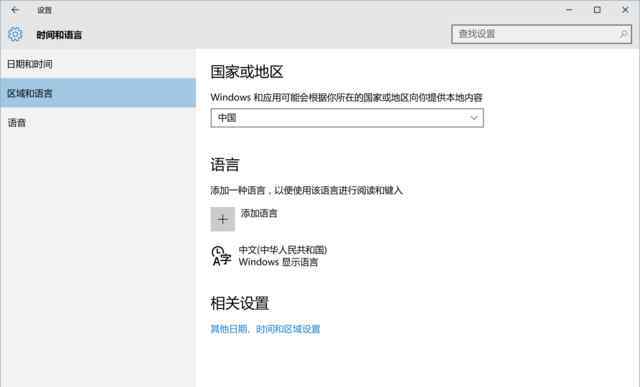
Task: Click 添加语言 label
Action: click(259, 213)
